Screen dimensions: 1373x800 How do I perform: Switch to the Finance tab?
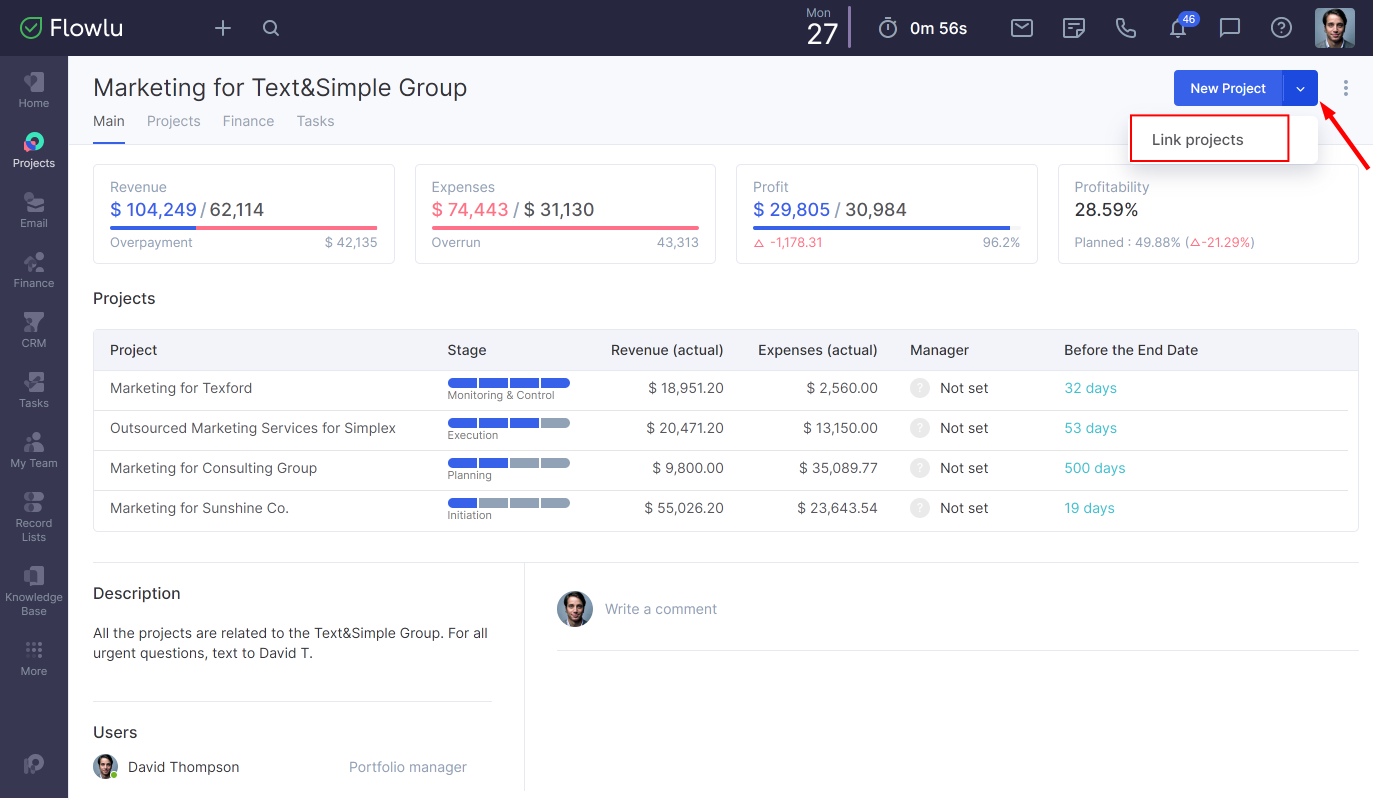pyautogui.click(x=248, y=121)
